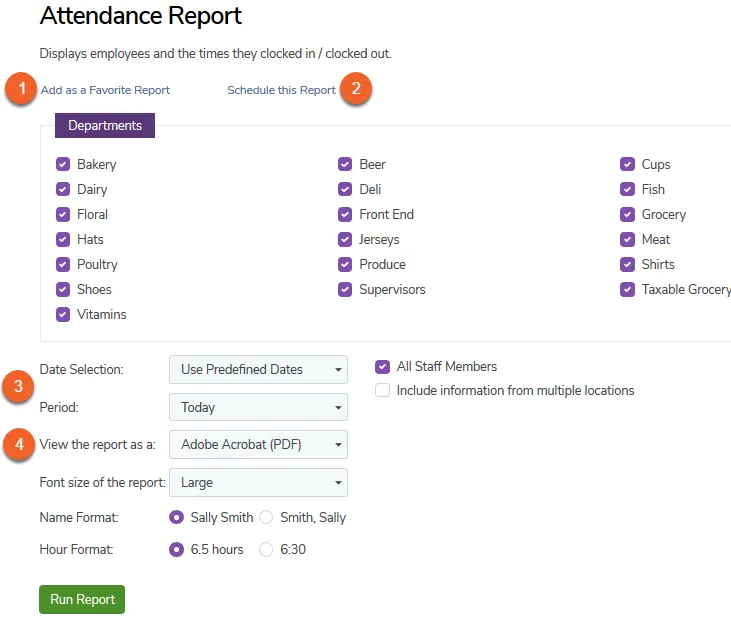
Task: Uncheck the Shoes department
Action: click(63, 290)
